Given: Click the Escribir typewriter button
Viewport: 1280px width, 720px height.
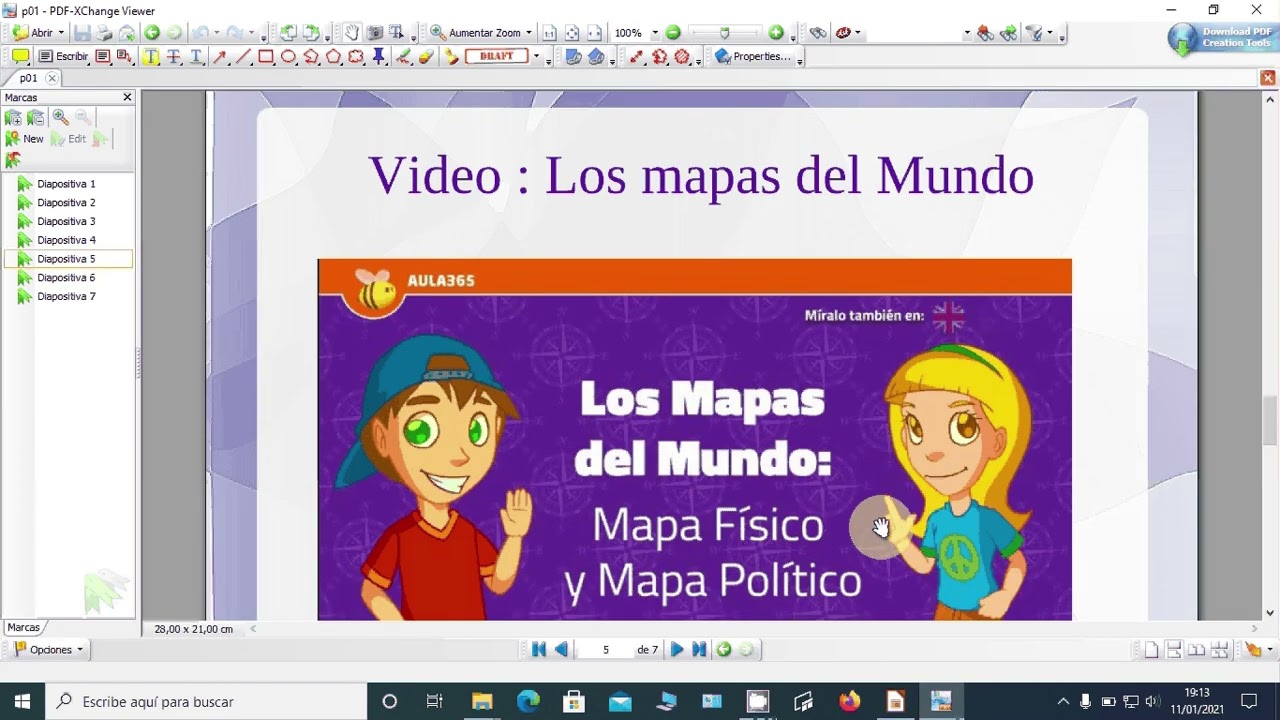Looking at the screenshot, I should pyautogui.click(x=63, y=57).
